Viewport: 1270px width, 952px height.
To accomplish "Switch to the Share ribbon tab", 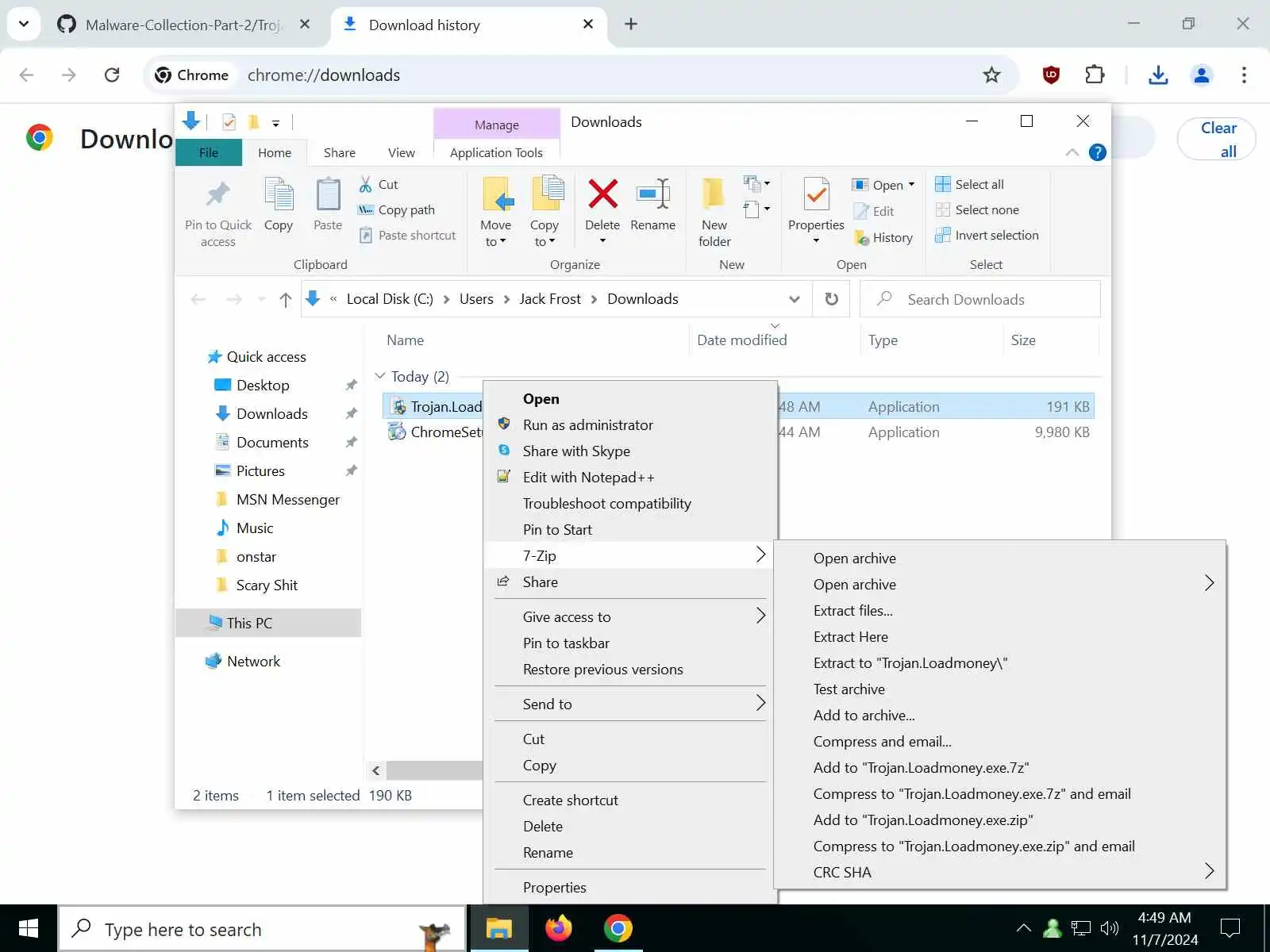I will 339,152.
